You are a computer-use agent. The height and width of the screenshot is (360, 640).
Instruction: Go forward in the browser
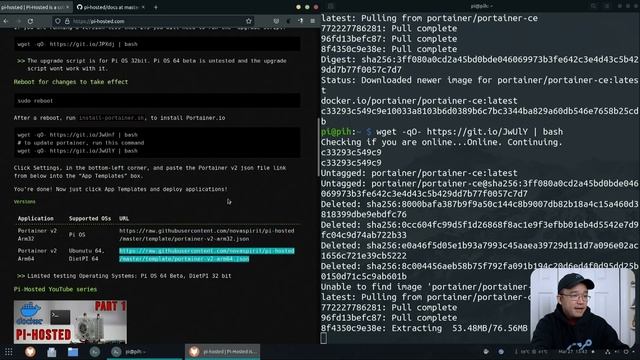[18, 21]
